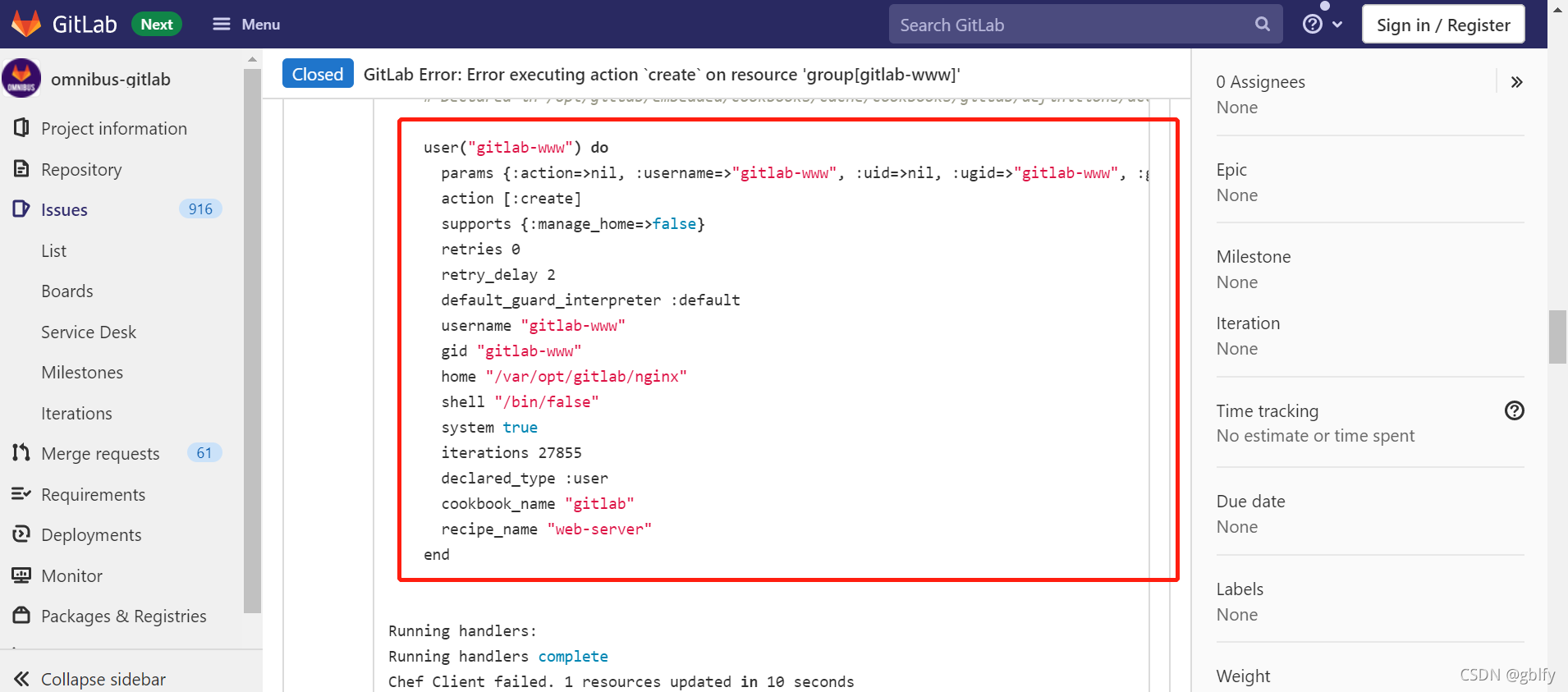Image resolution: width=1568 pixels, height=692 pixels.
Task: Click the Next badge
Action: 157,25
